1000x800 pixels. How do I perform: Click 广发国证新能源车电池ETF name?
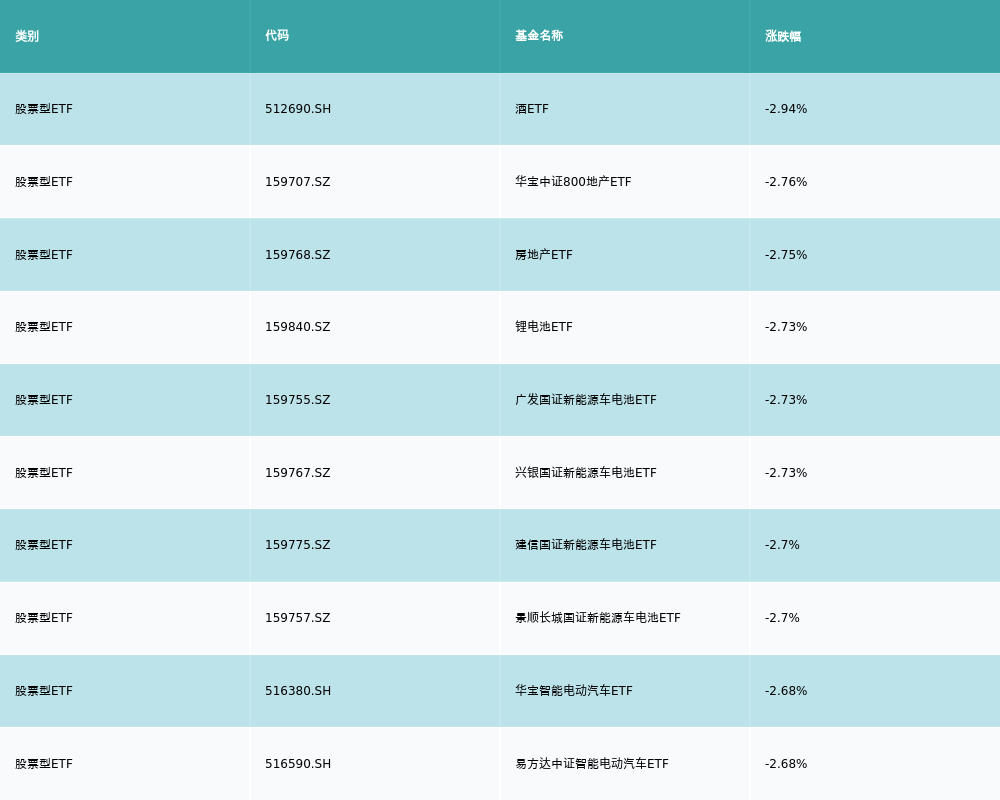pos(585,400)
